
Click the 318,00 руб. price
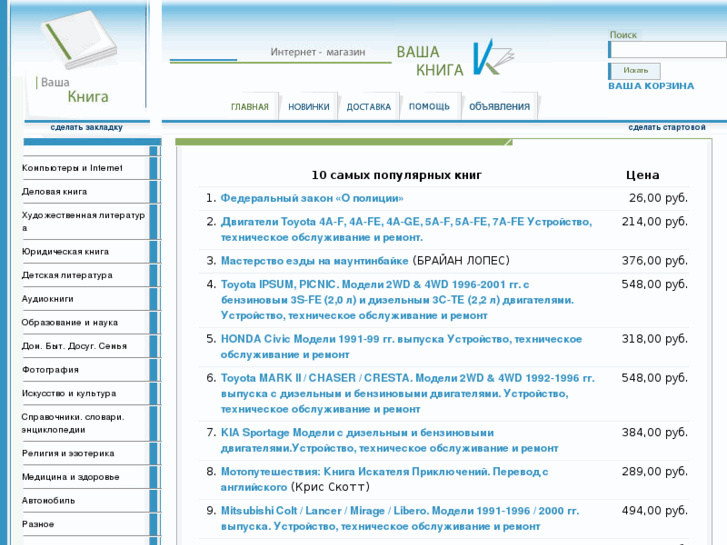point(655,339)
